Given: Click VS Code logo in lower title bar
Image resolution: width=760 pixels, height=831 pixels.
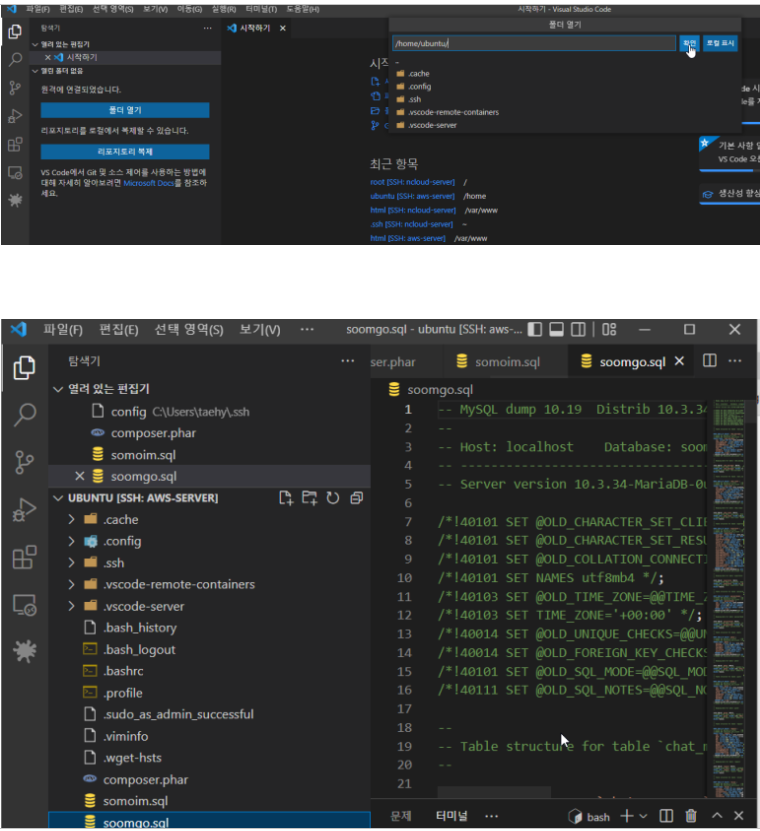Looking at the screenshot, I should click(x=19, y=329).
